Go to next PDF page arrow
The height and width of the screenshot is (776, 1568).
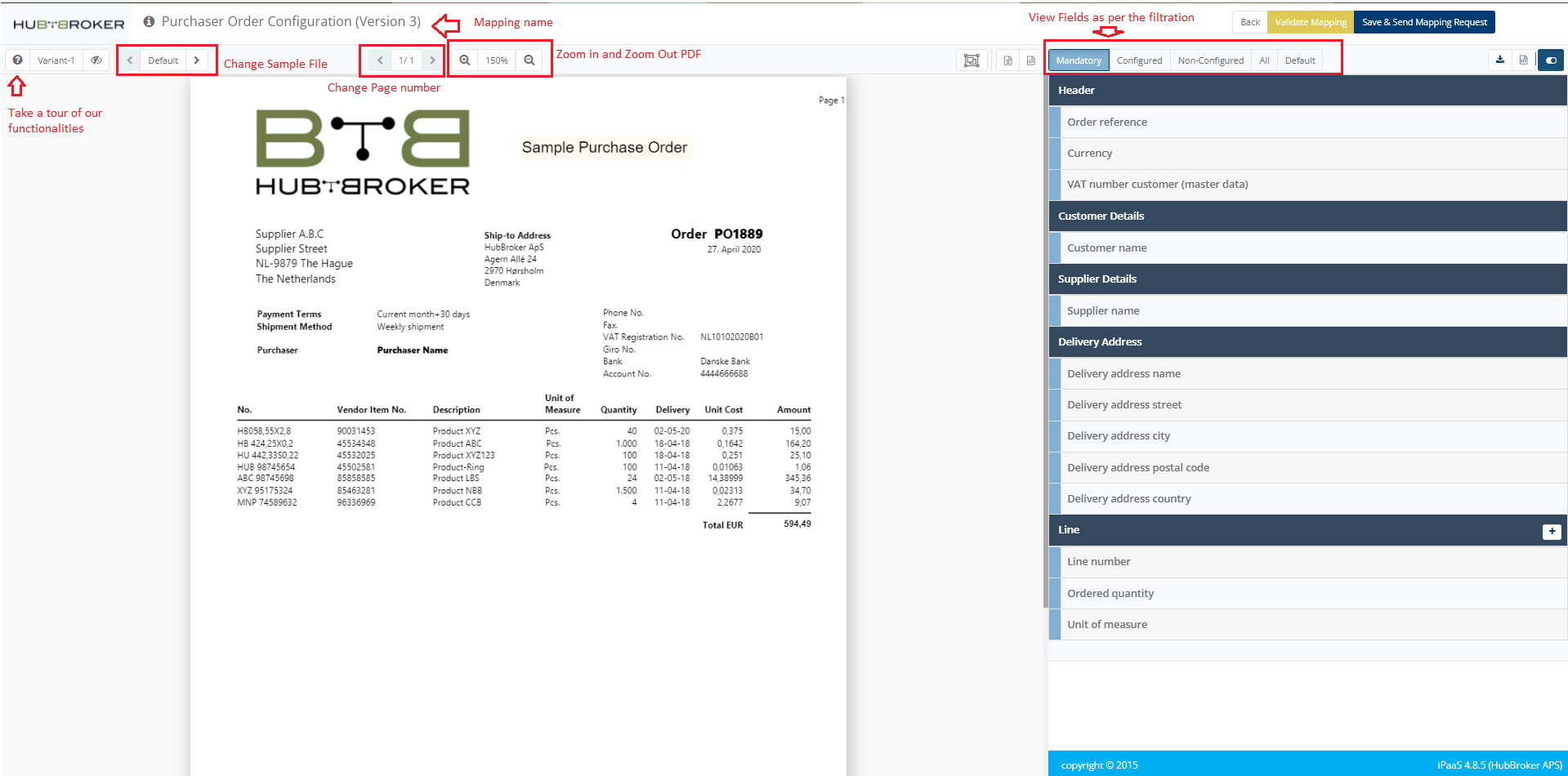pos(432,60)
